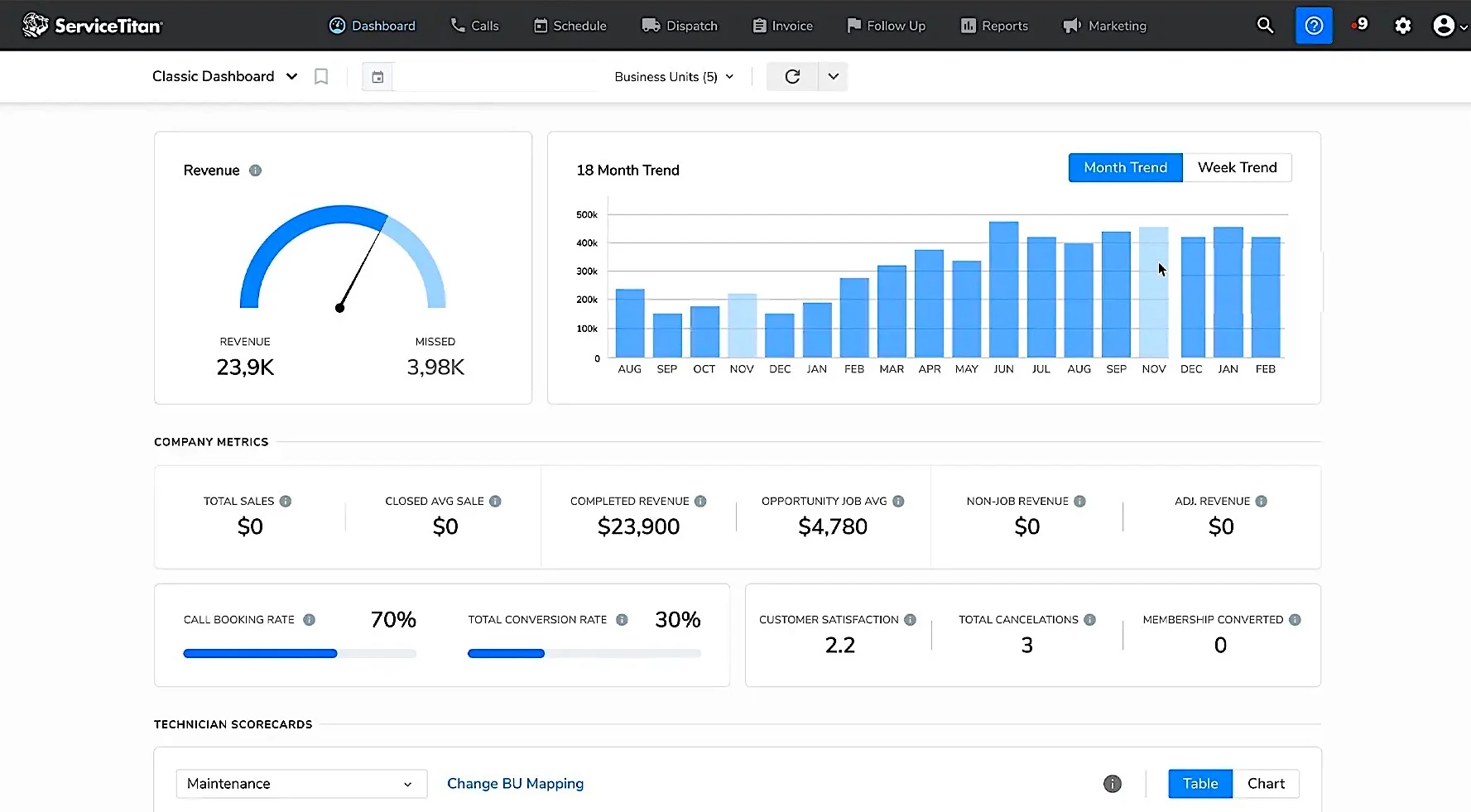Click the Call Booking Rate progress bar

click(300, 654)
